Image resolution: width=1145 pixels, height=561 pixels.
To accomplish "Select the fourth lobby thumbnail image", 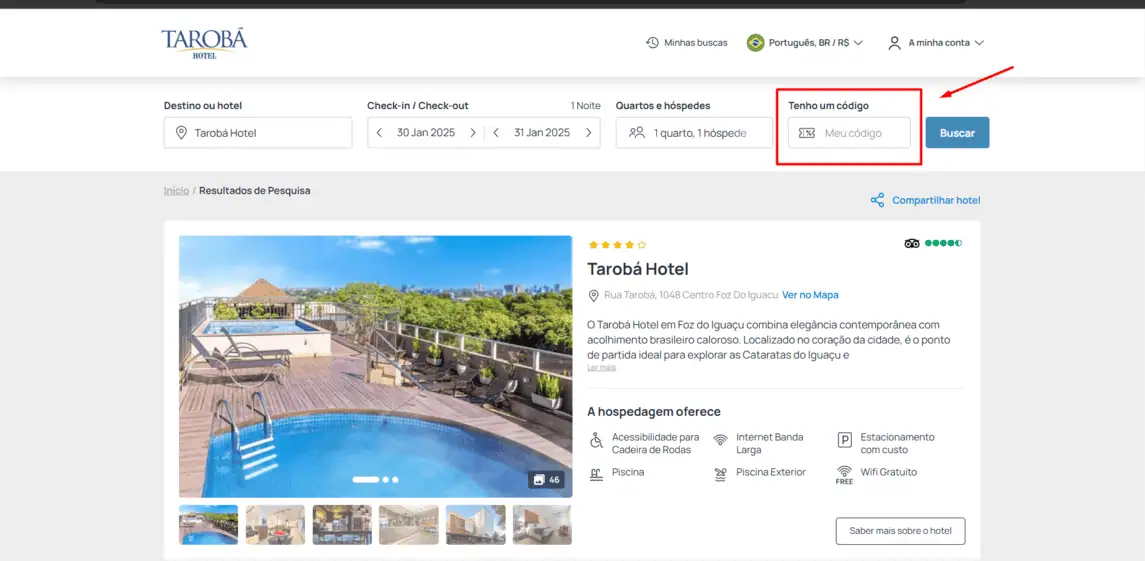I will click(x=409, y=524).
